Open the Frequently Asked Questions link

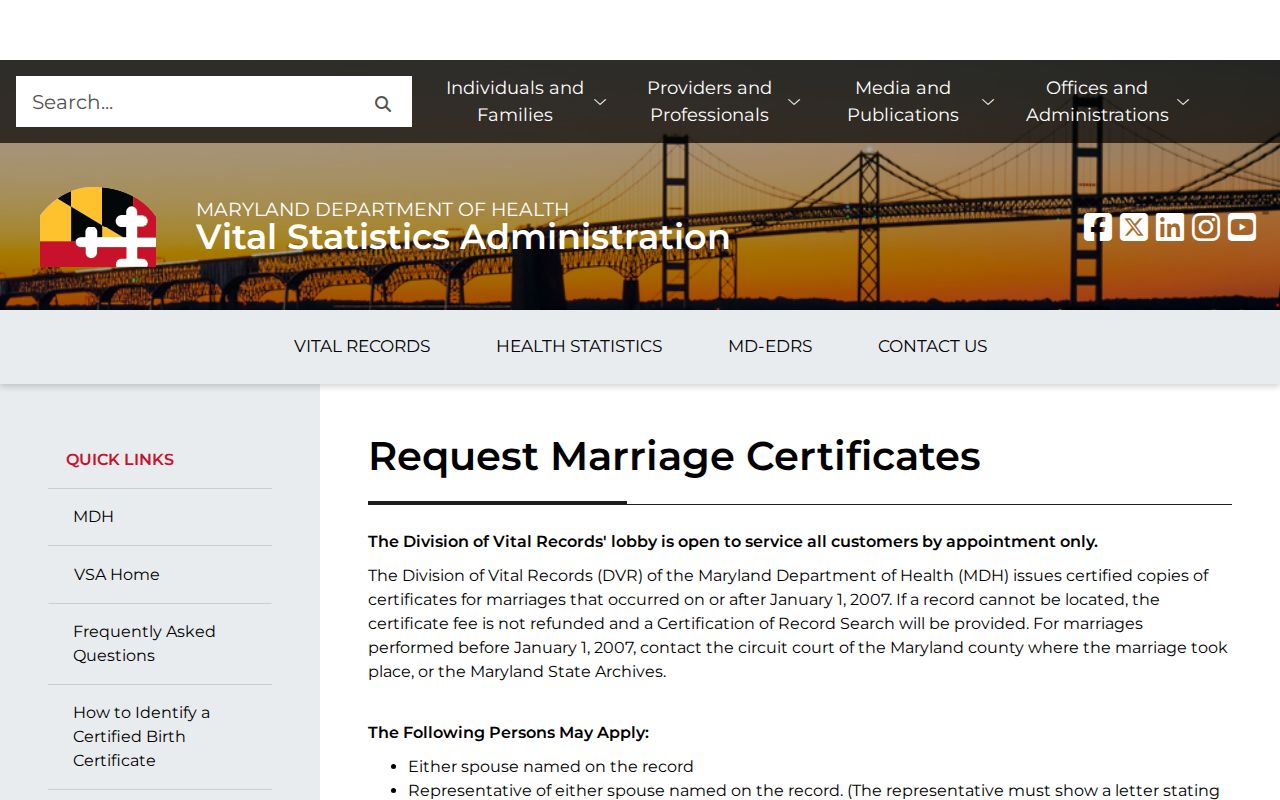[x=144, y=644]
